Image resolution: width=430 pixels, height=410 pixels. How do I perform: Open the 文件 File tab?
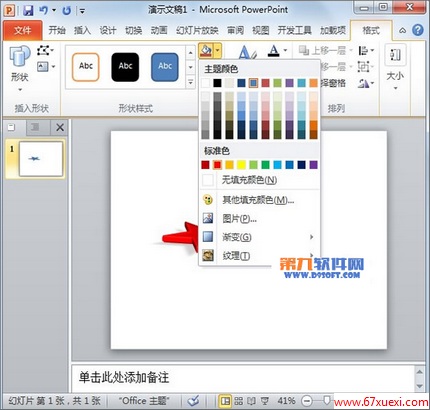23,30
